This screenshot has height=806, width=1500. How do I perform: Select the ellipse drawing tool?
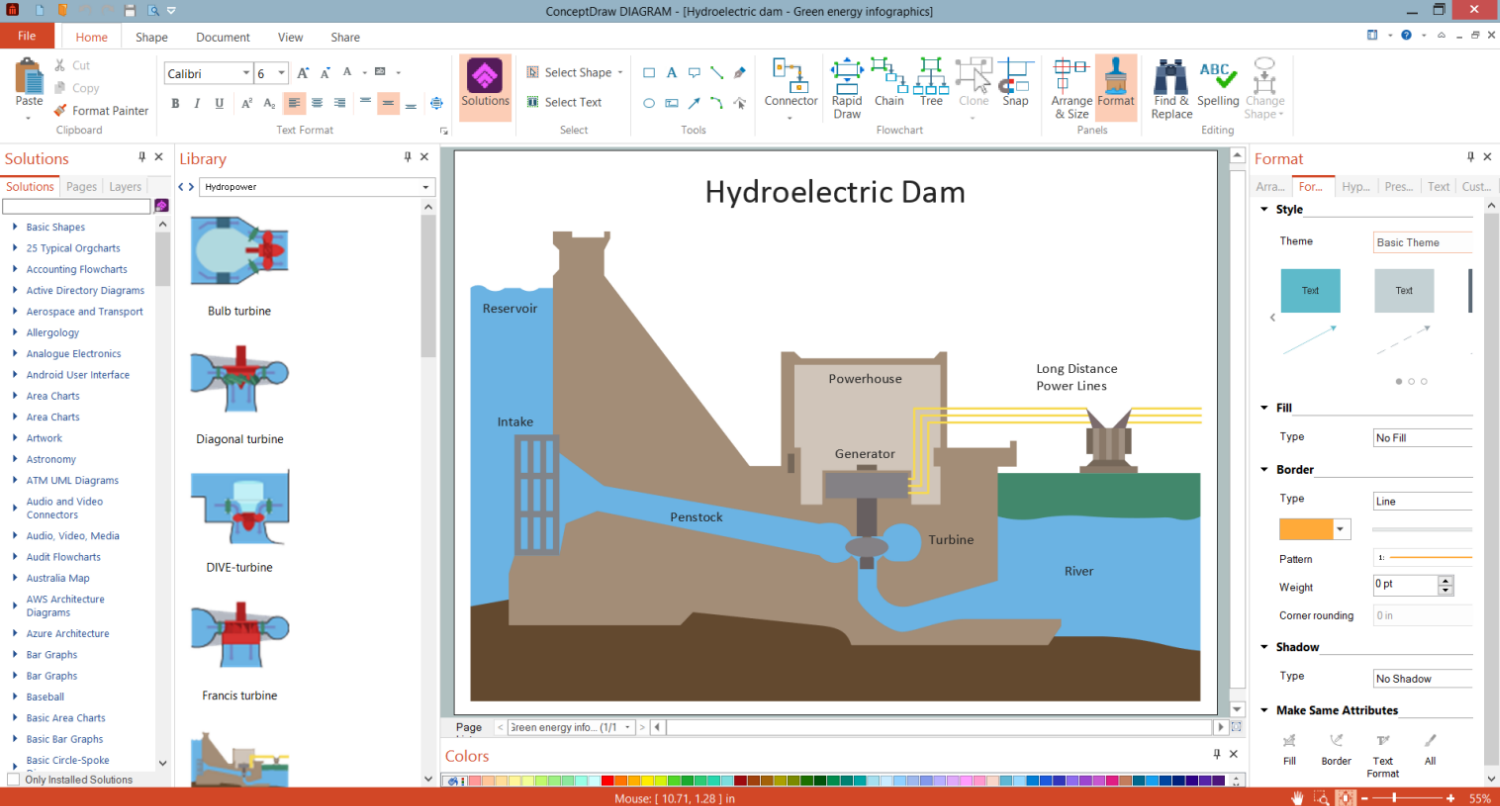coord(649,102)
